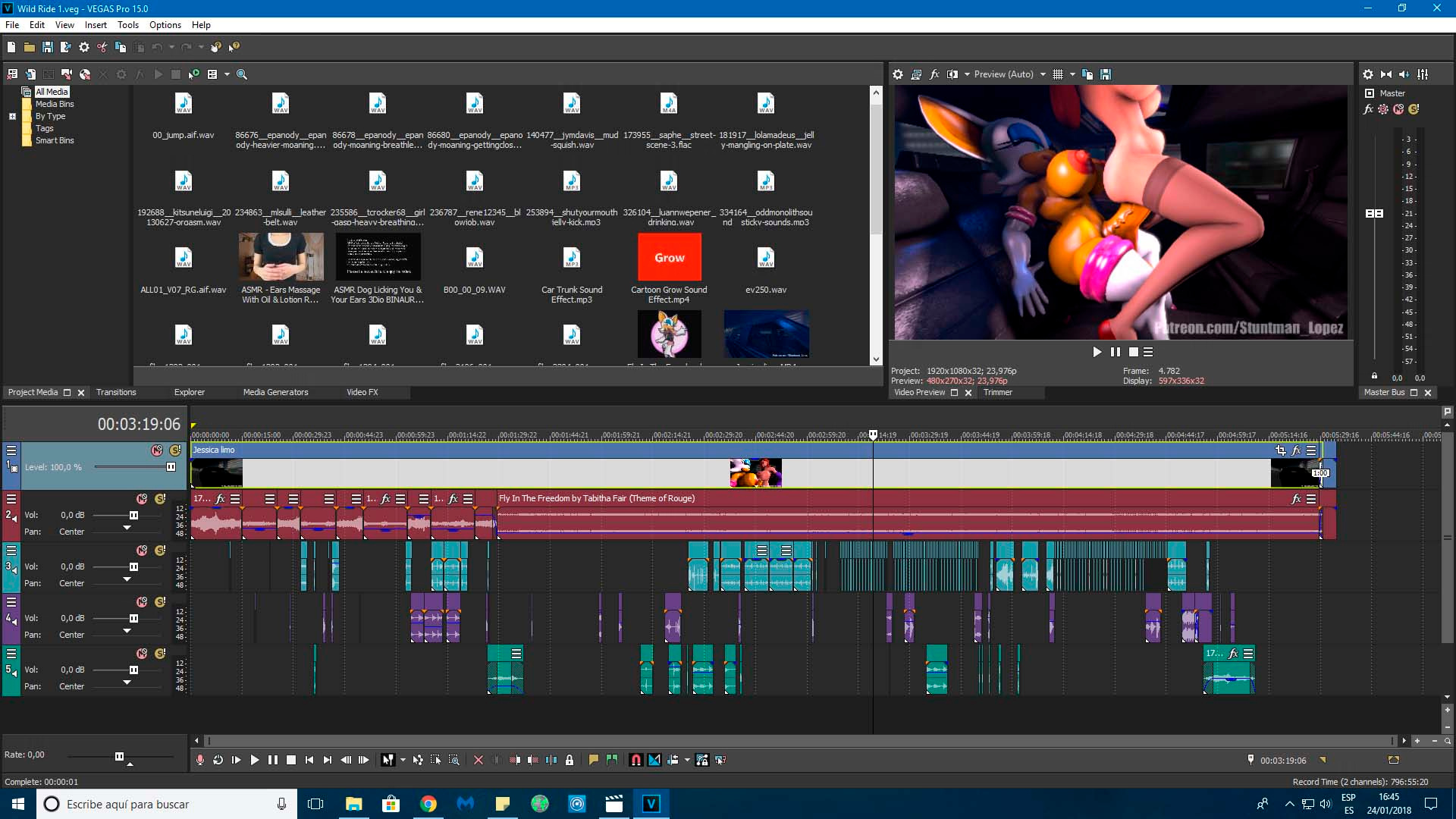Open the Insert menu

96,25
